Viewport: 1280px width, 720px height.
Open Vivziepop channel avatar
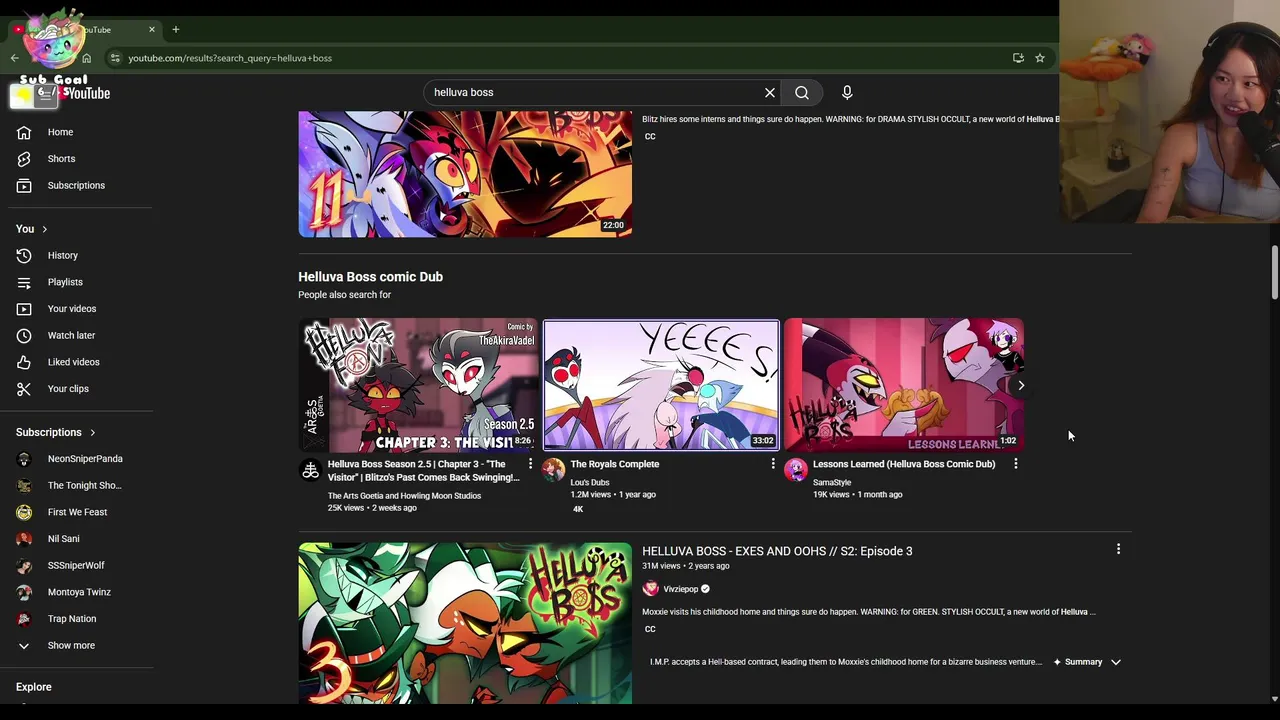pos(651,589)
